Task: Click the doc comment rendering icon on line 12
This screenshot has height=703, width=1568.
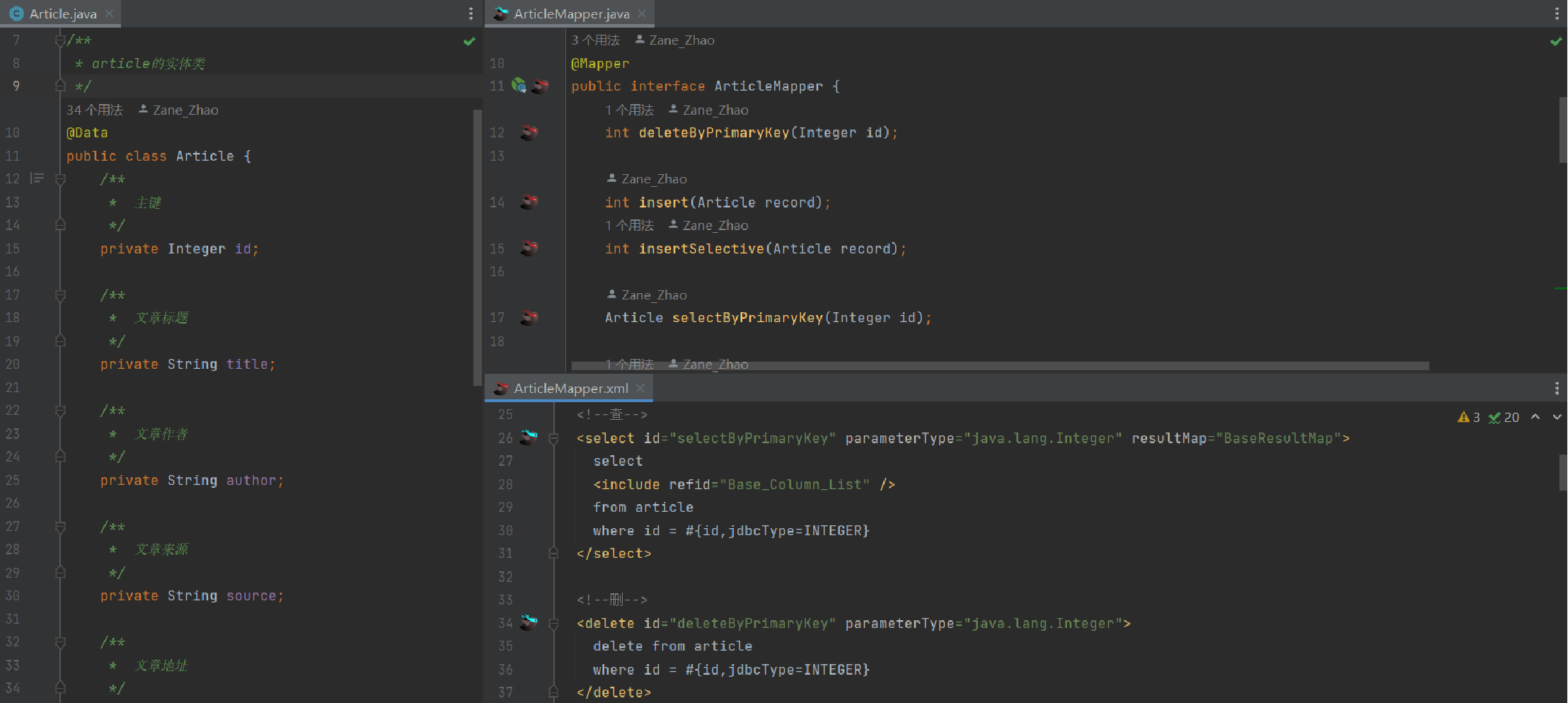Action: tap(37, 178)
